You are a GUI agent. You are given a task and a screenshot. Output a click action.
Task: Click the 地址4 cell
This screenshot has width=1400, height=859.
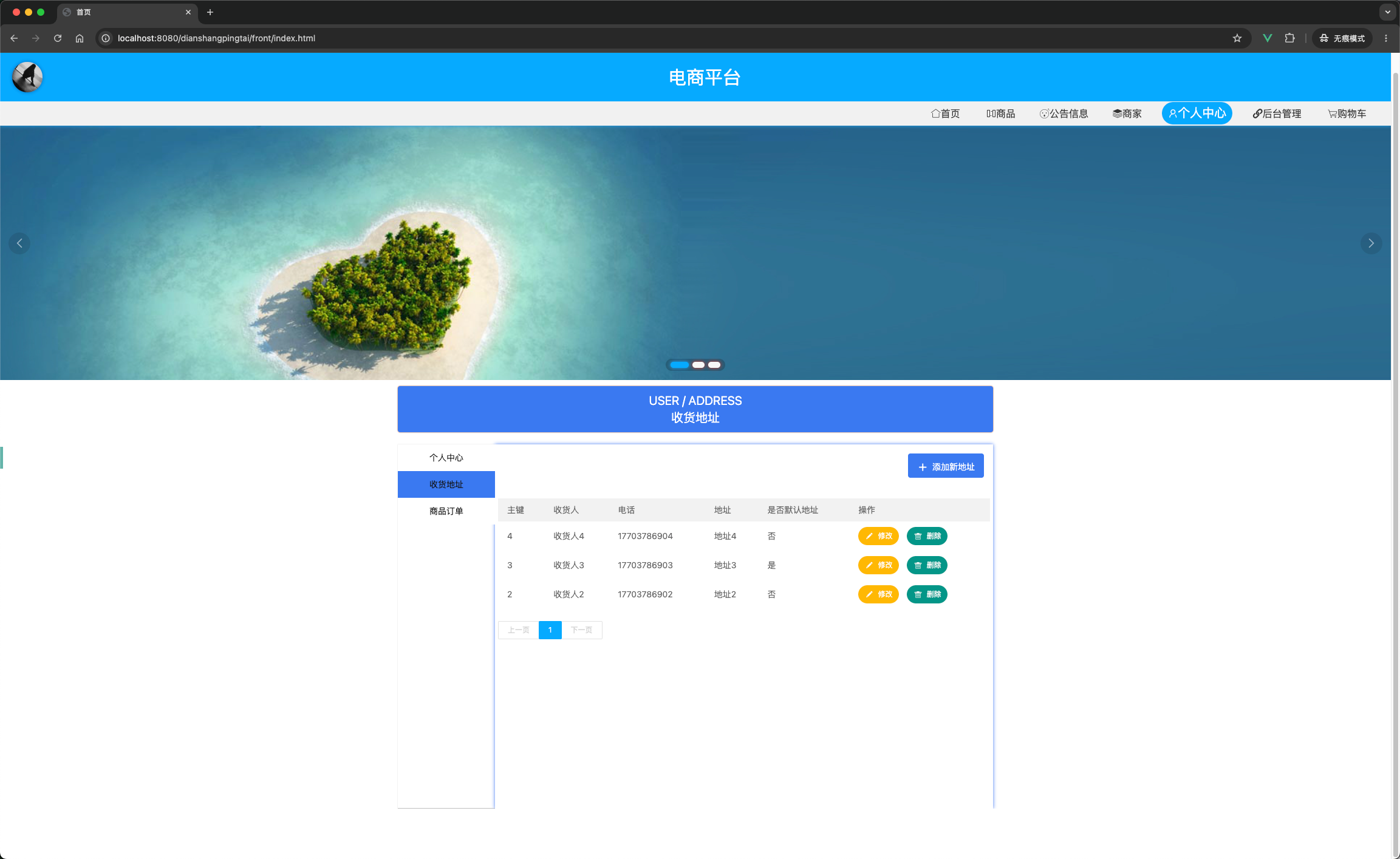click(725, 536)
